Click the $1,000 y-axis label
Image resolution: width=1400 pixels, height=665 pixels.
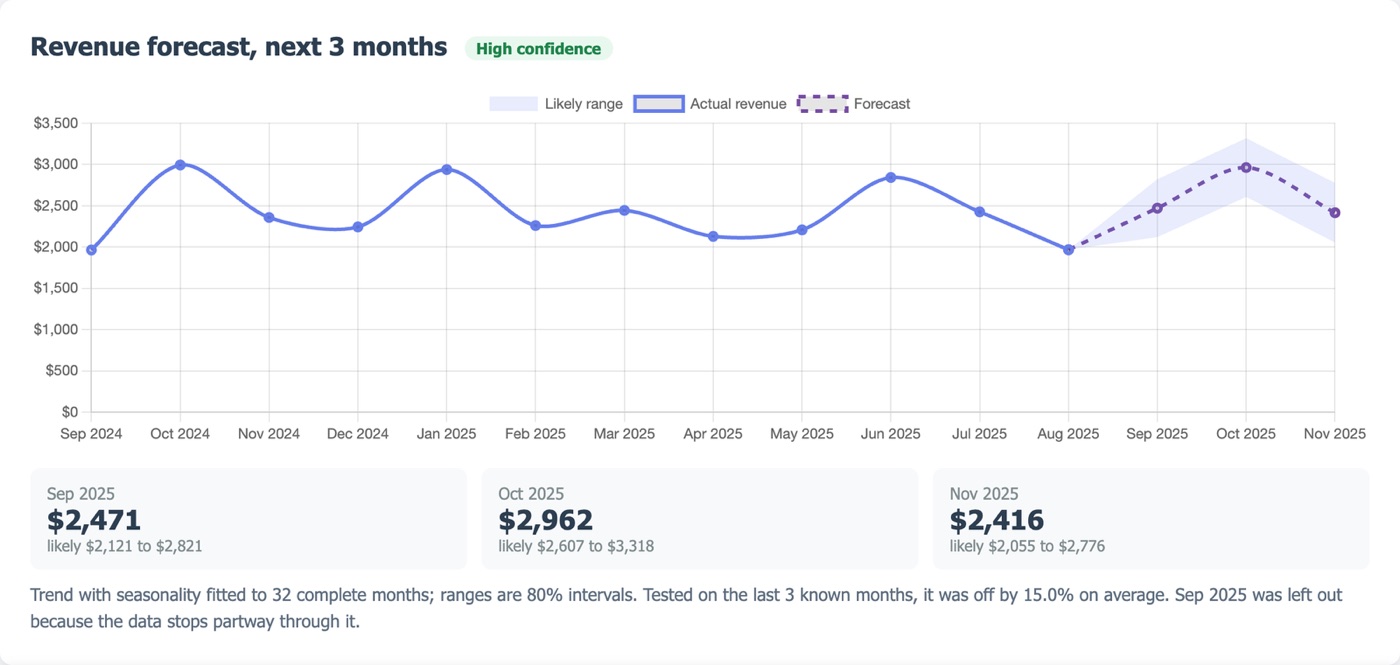pyautogui.click(x=56, y=329)
